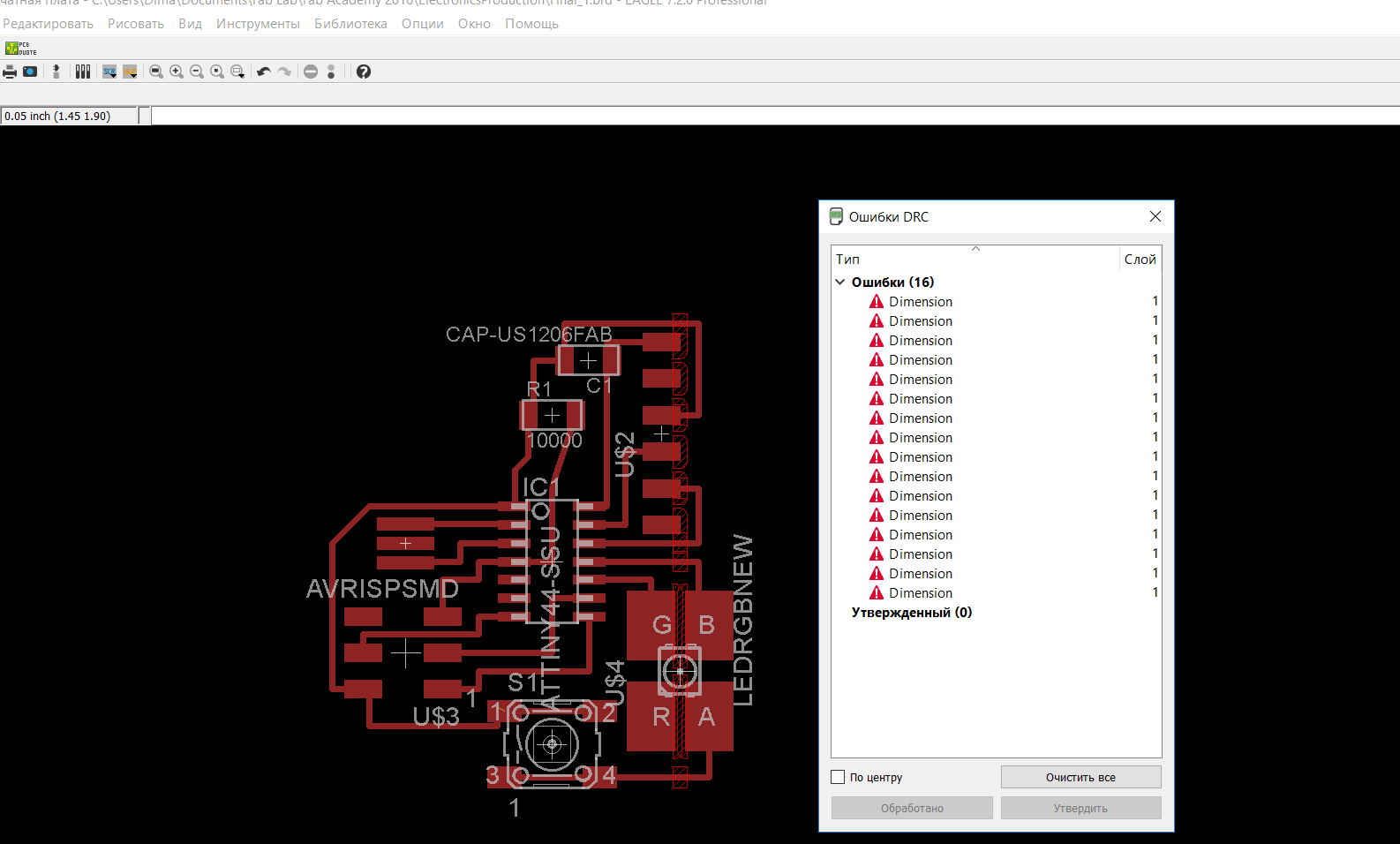Click the library books icon

(x=83, y=72)
